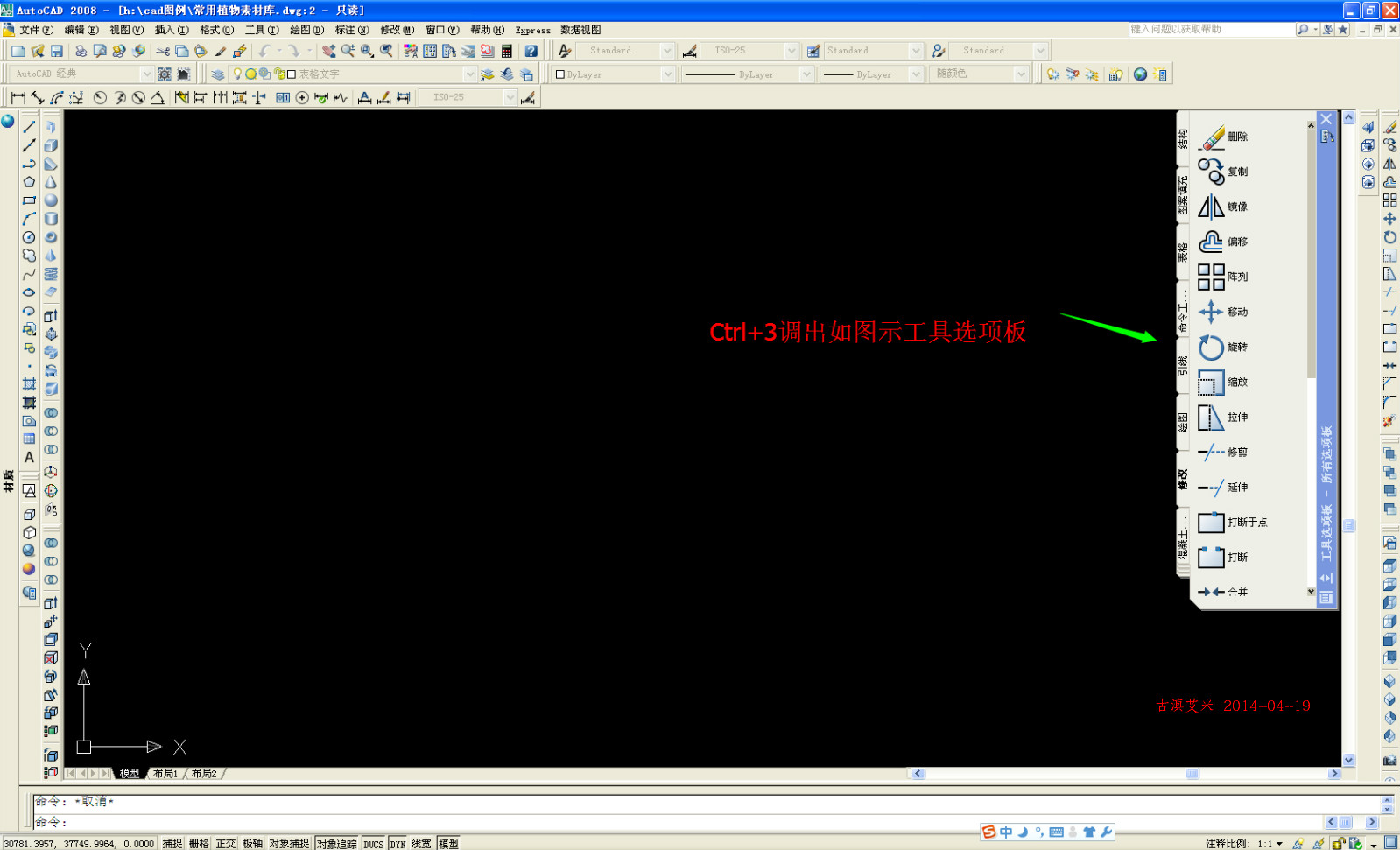The height and width of the screenshot is (850, 1400).
Task: Switch to the 表格 palette tab
Action: (1183, 252)
